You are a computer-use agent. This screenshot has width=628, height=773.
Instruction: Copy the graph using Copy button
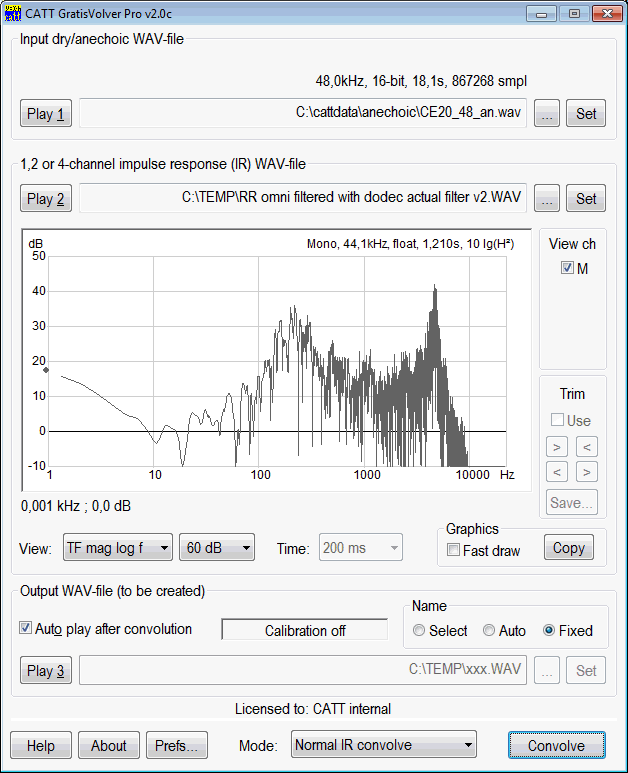[568, 548]
